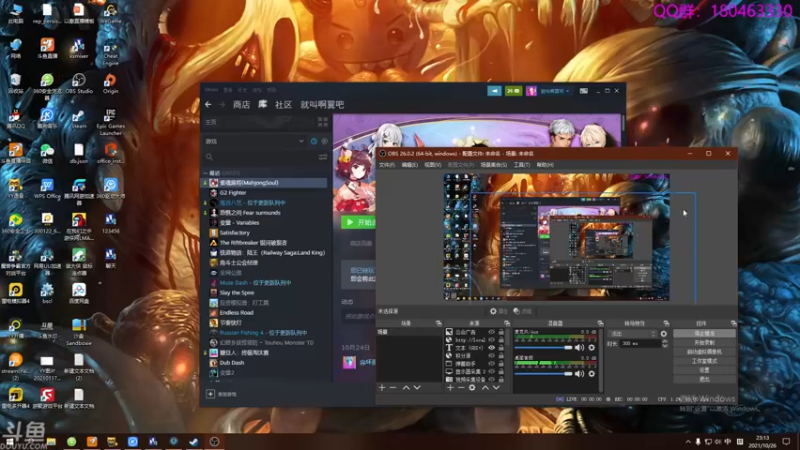The width and height of the screenshot is (800, 450).
Task: Toggle visibility of 显示器采集 2 source
Action: [x=491, y=371]
